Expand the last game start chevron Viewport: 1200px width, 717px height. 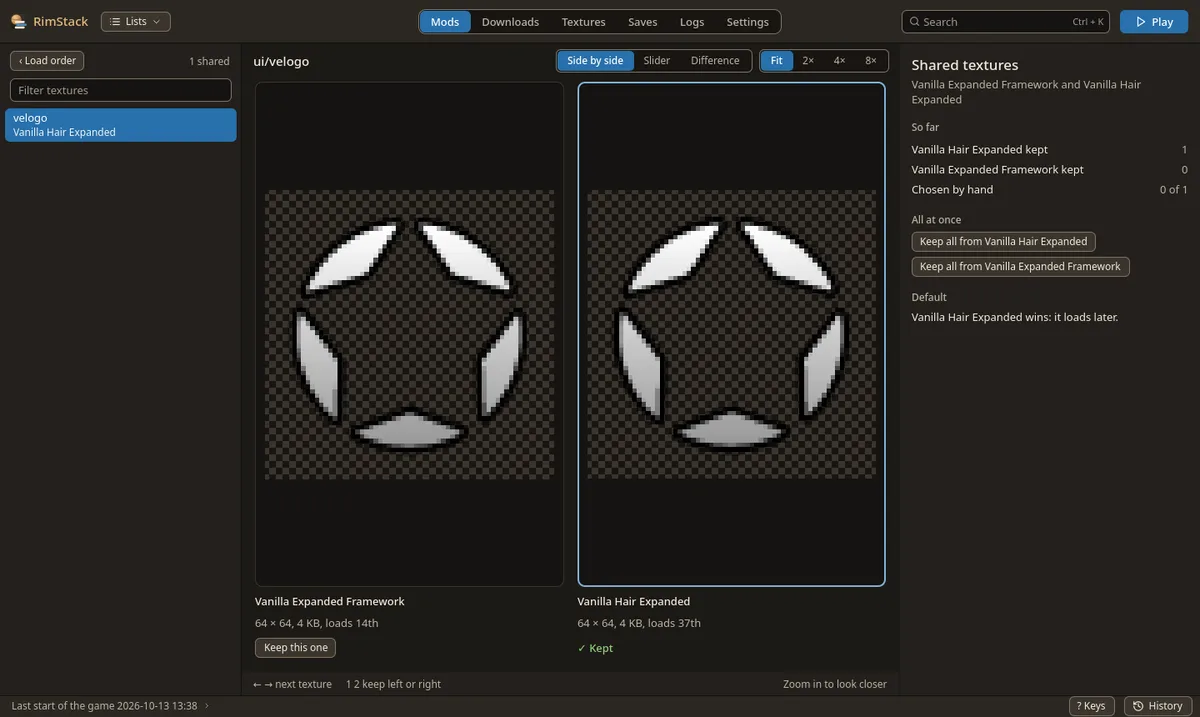(x=207, y=706)
